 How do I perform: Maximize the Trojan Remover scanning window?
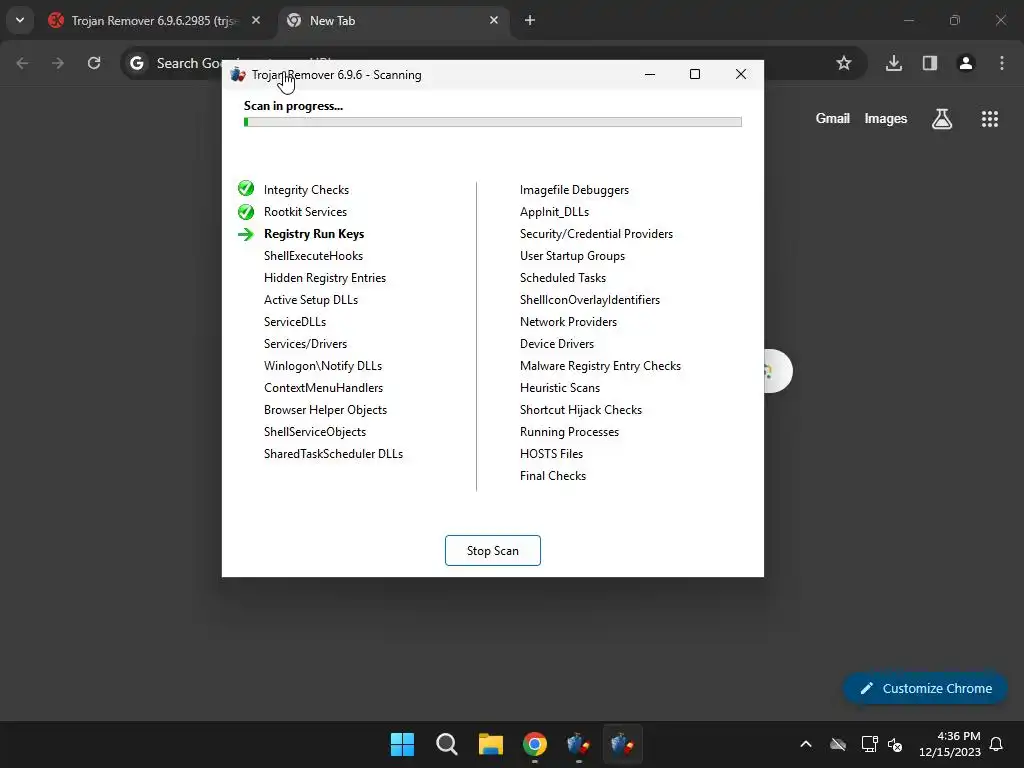[695, 74]
